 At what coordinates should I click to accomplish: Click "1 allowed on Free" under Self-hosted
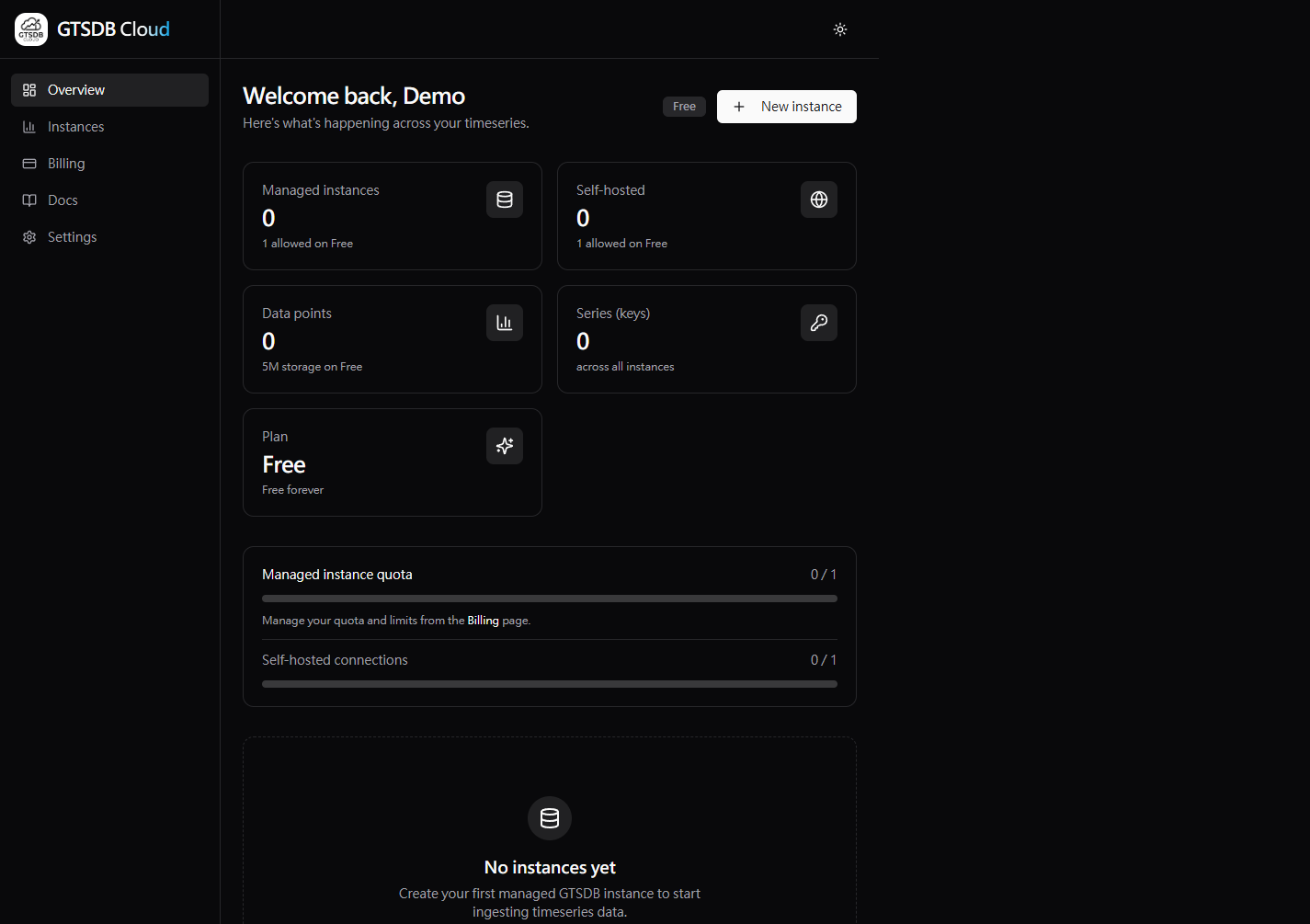click(x=622, y=244)
